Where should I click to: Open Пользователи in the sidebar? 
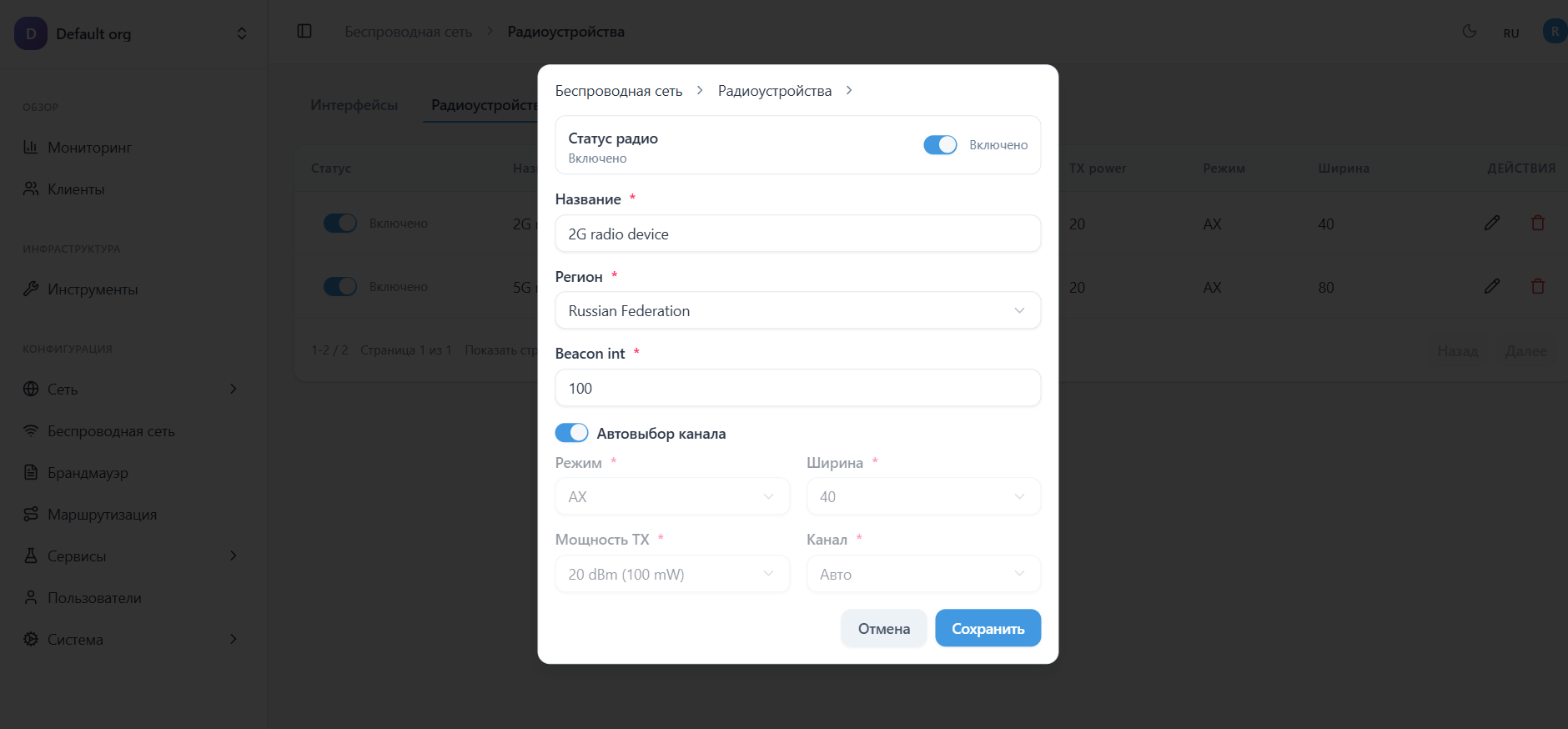coord(94,598)
